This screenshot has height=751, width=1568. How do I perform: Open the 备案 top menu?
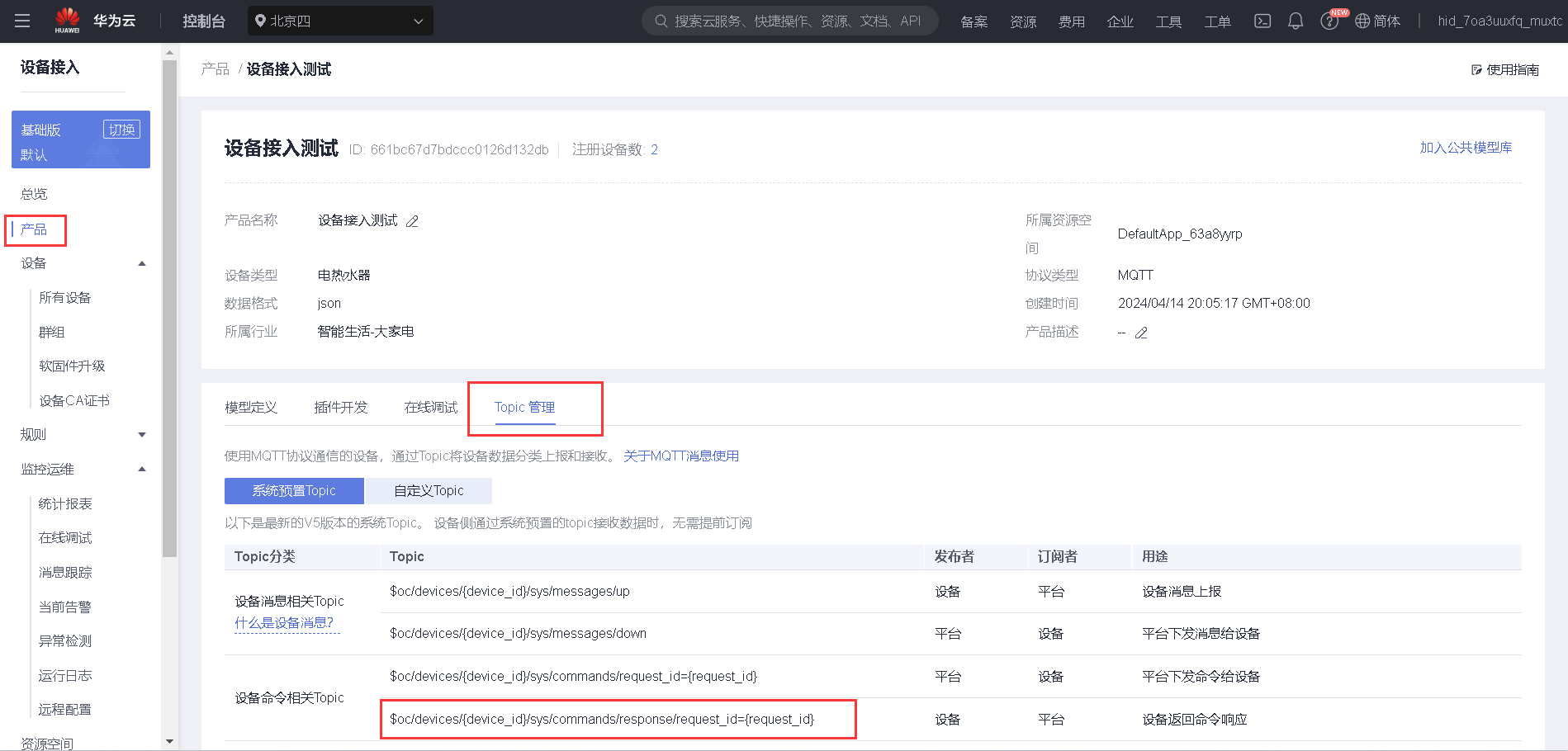tap(974, 21)
